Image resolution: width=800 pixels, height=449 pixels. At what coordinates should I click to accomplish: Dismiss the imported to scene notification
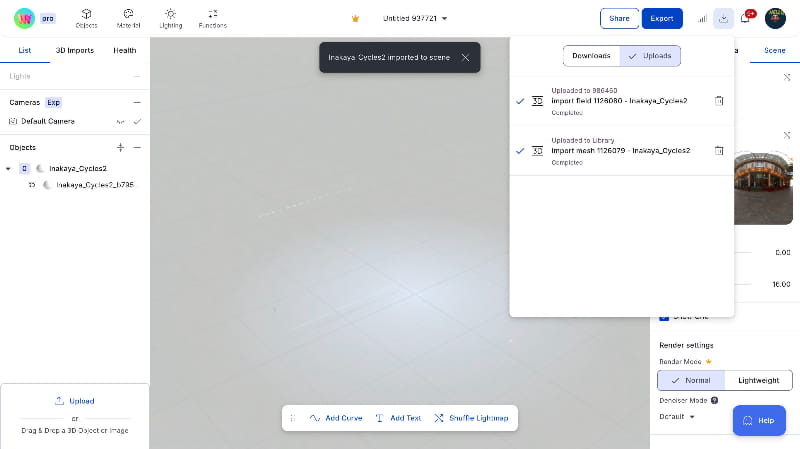[x=465, y=58]
